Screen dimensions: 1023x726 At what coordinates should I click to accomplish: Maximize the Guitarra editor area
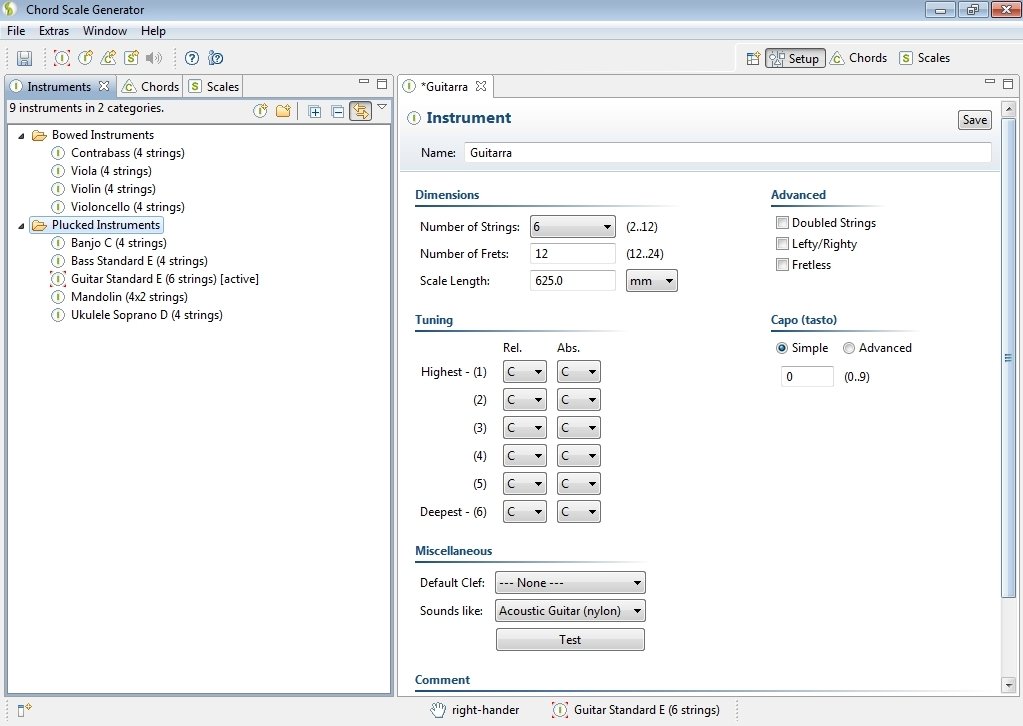(1008, 83)
